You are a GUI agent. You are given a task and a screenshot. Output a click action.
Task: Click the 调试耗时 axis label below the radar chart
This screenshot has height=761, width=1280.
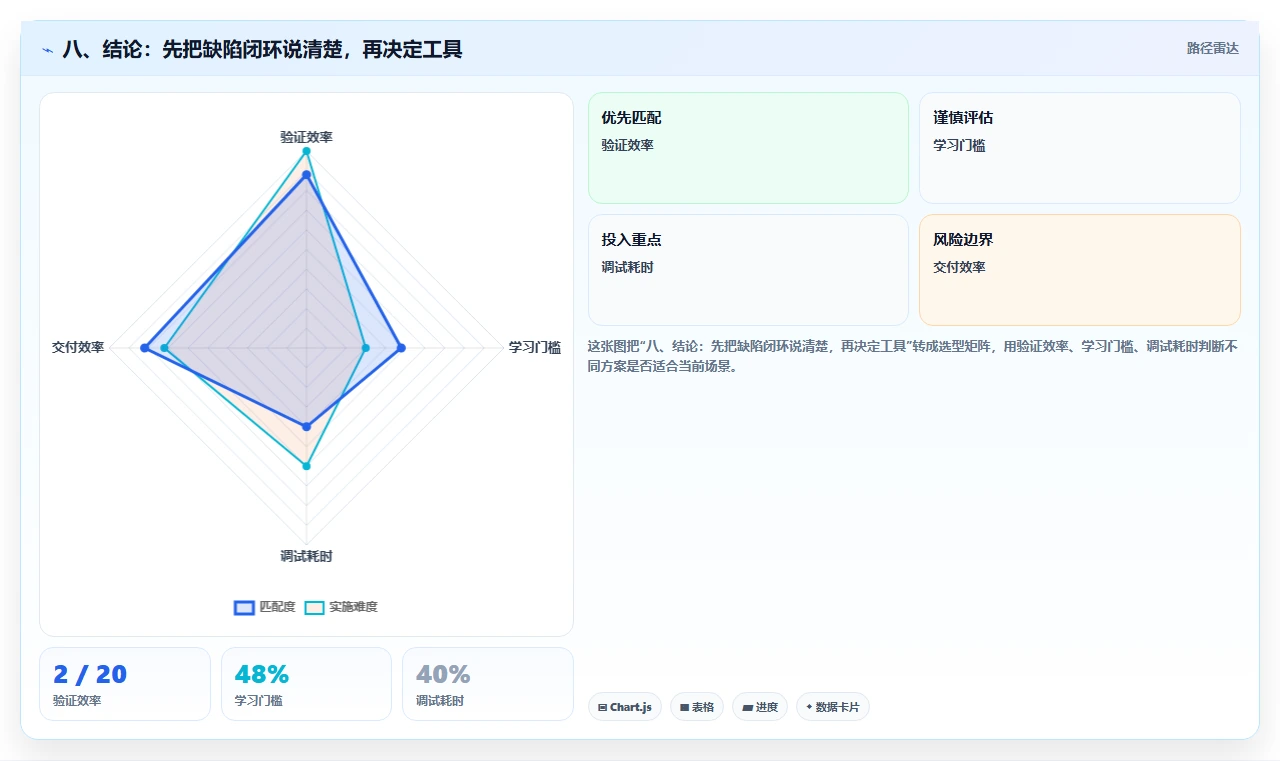click(x=306, y=556)
